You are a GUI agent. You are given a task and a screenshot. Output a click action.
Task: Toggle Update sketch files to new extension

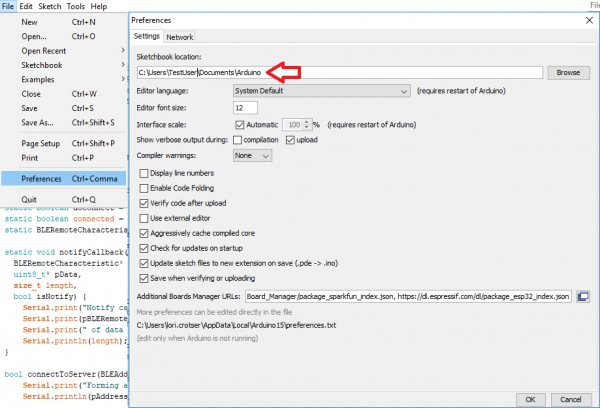[x=144, y=263]
